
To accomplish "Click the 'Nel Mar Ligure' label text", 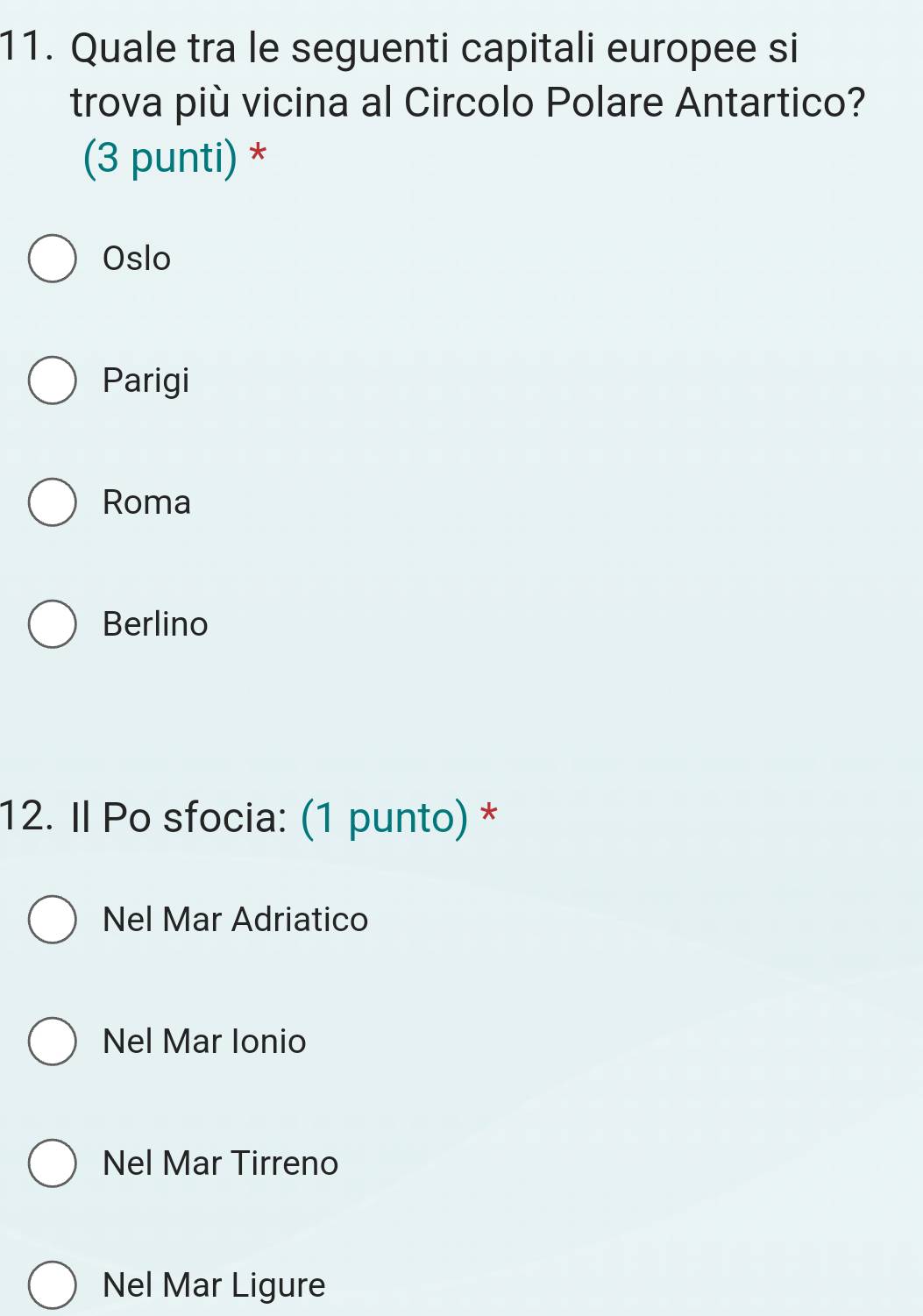I will tap(214, 1285).
